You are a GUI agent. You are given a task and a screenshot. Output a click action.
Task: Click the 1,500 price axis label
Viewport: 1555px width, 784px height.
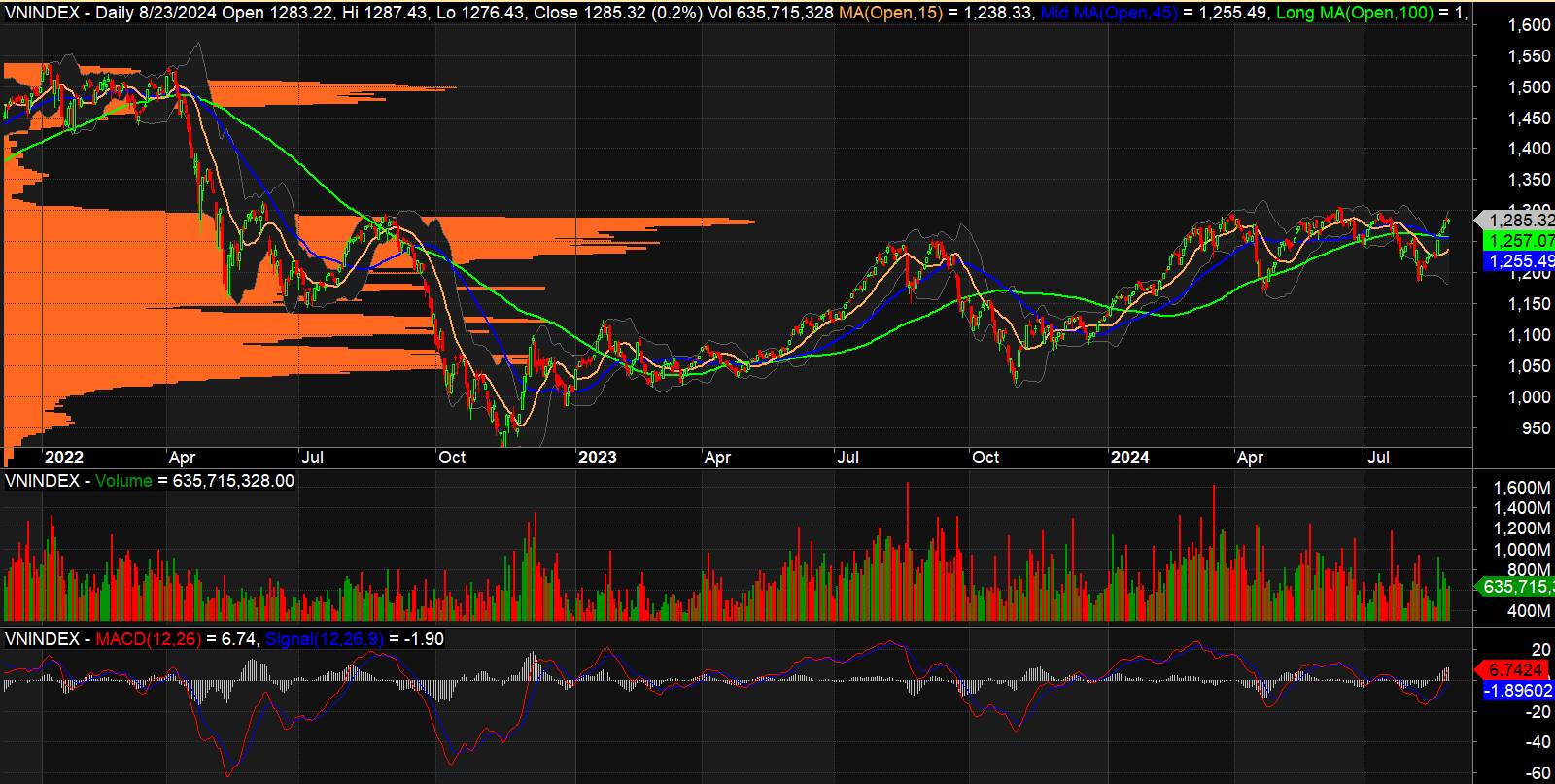pos(1529,87)
